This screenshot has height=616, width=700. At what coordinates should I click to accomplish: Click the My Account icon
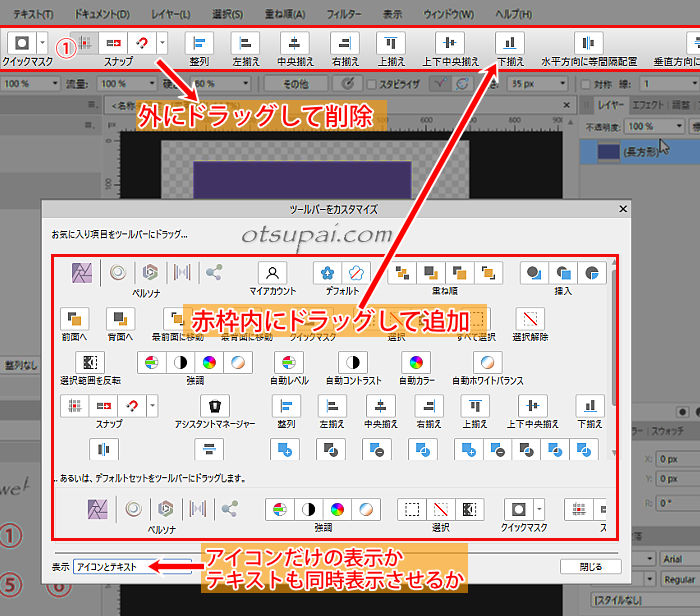272,273
